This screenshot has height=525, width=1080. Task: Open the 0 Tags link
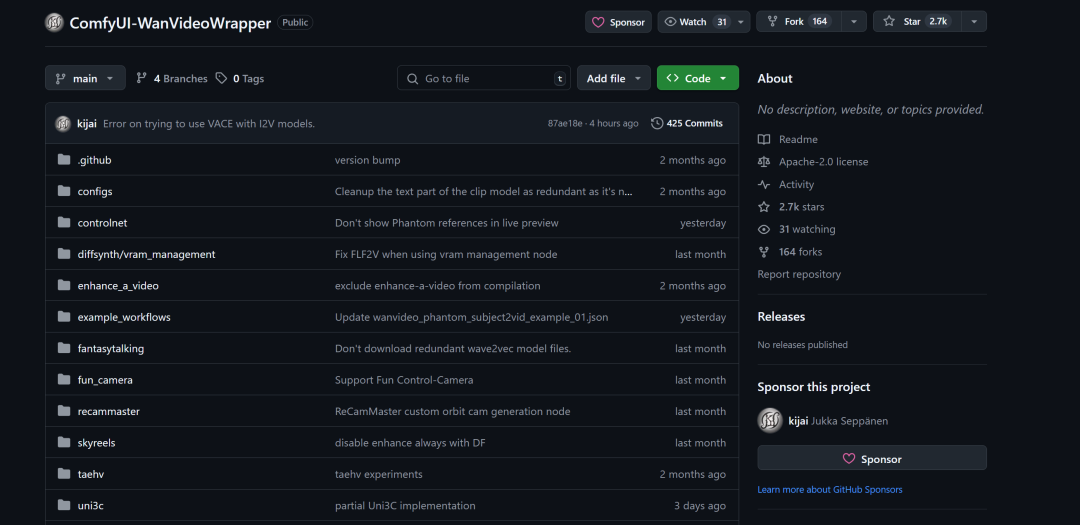tap(240, 79)
